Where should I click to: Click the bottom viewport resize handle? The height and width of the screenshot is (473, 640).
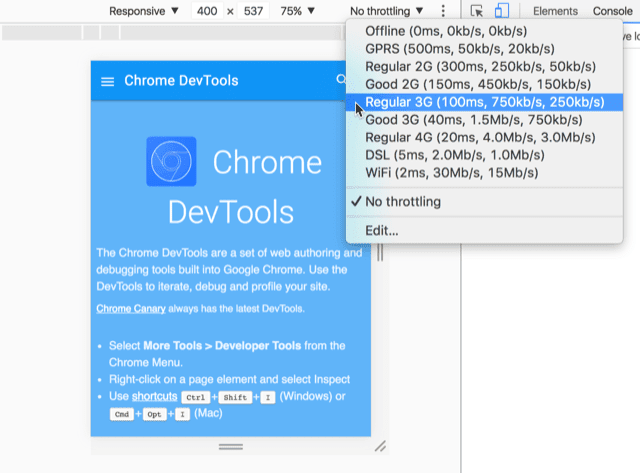point(231,445)
